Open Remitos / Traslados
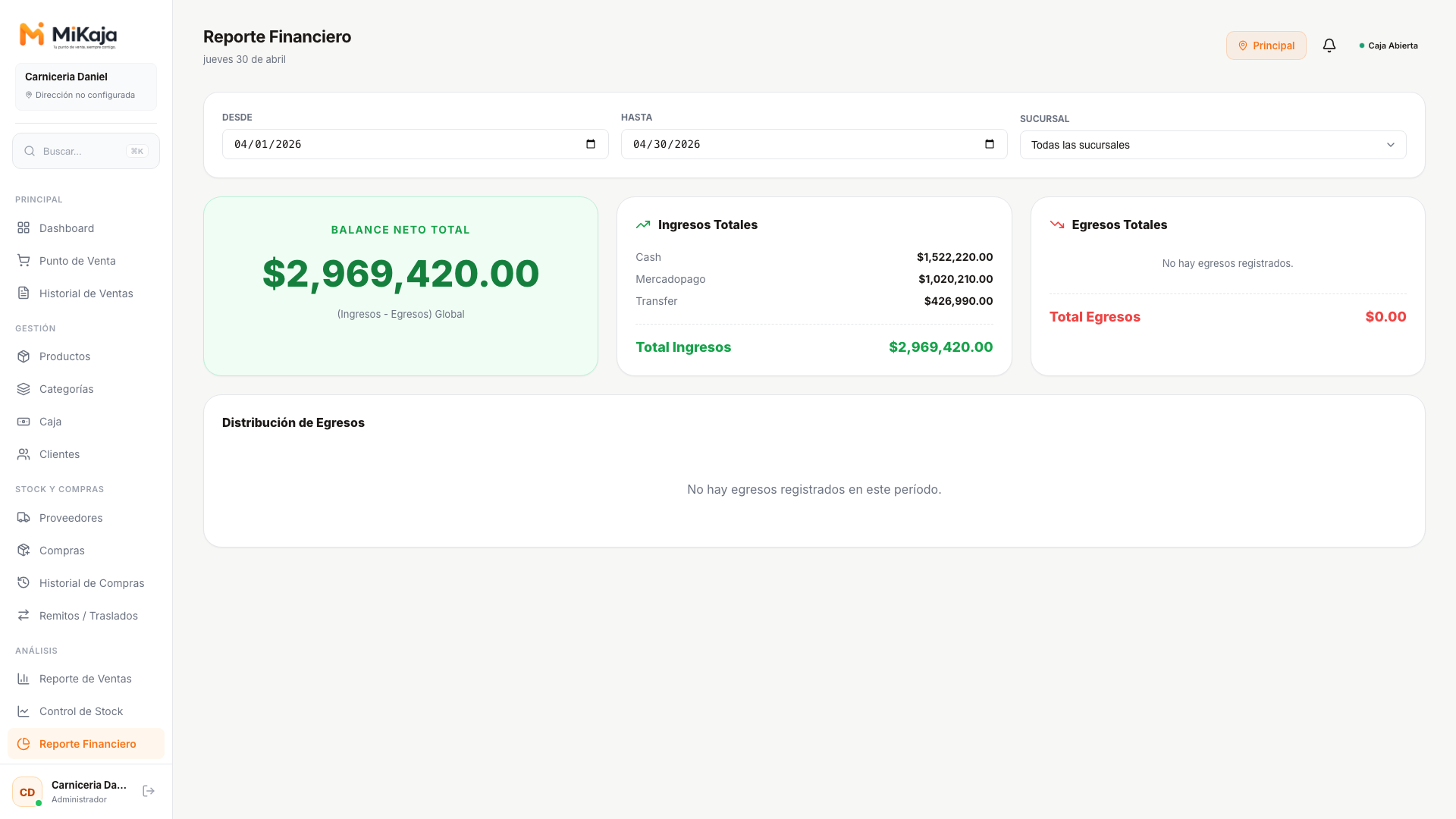This screenshot has height=819, width=1456. tap(86, 616)
